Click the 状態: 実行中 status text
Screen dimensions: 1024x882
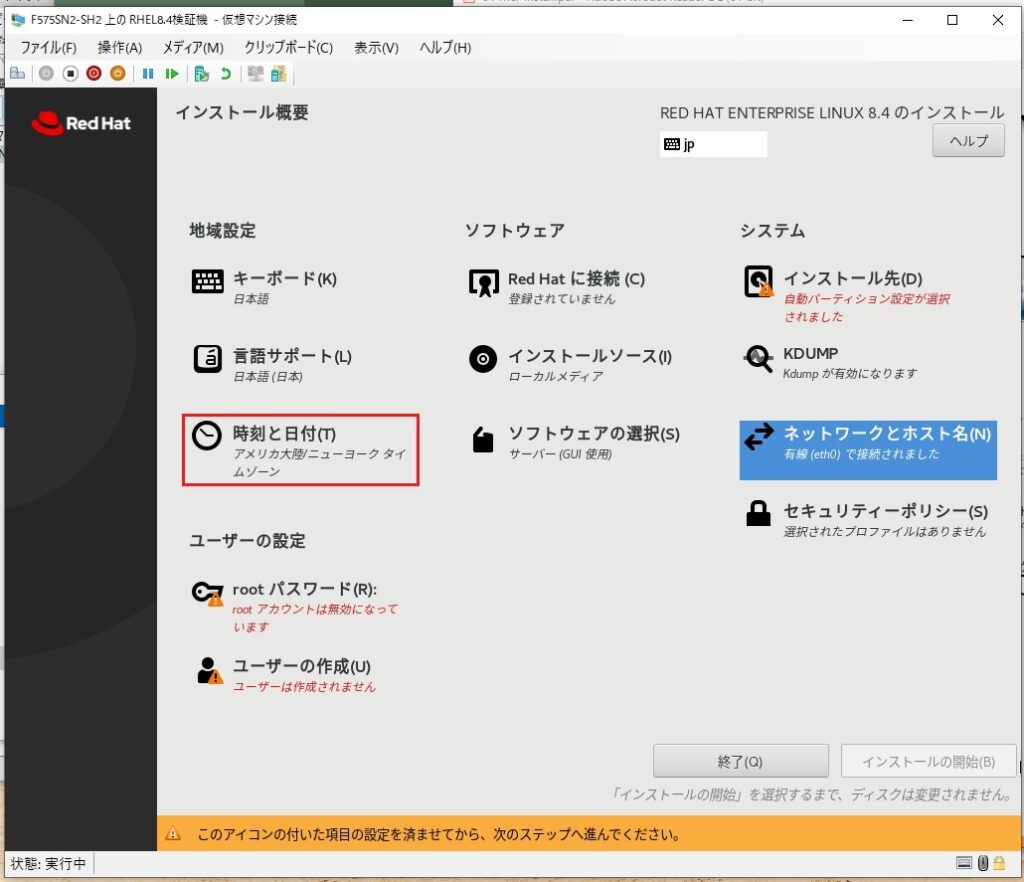[48, 864]
